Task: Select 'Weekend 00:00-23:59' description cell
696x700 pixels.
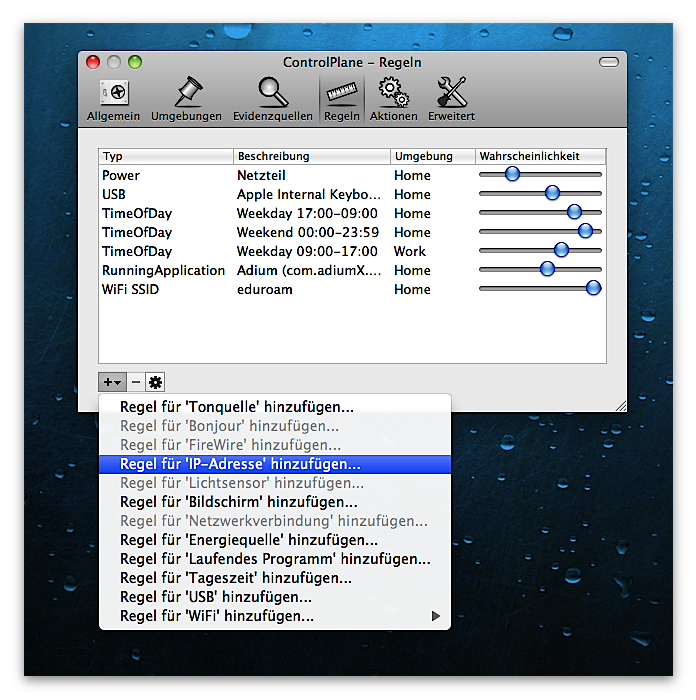Action: (x=308, y=232)
